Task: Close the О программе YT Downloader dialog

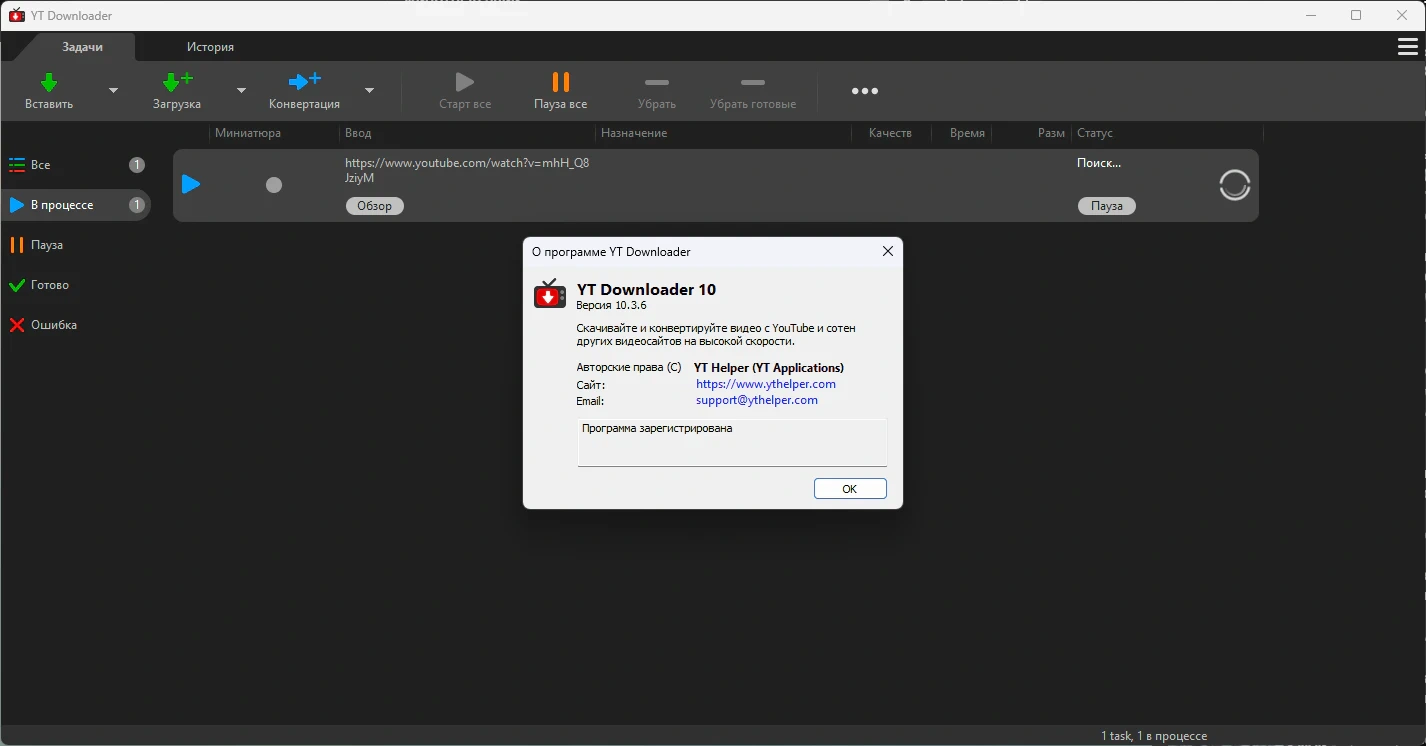Action: [887, 252]
